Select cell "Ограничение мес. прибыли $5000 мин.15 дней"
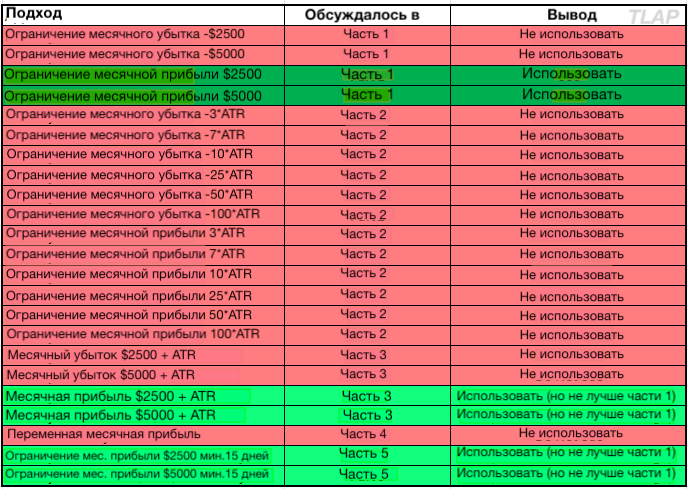Image resolution: width=688 pixels, height=489 pixels. click(x=144, y=475)
